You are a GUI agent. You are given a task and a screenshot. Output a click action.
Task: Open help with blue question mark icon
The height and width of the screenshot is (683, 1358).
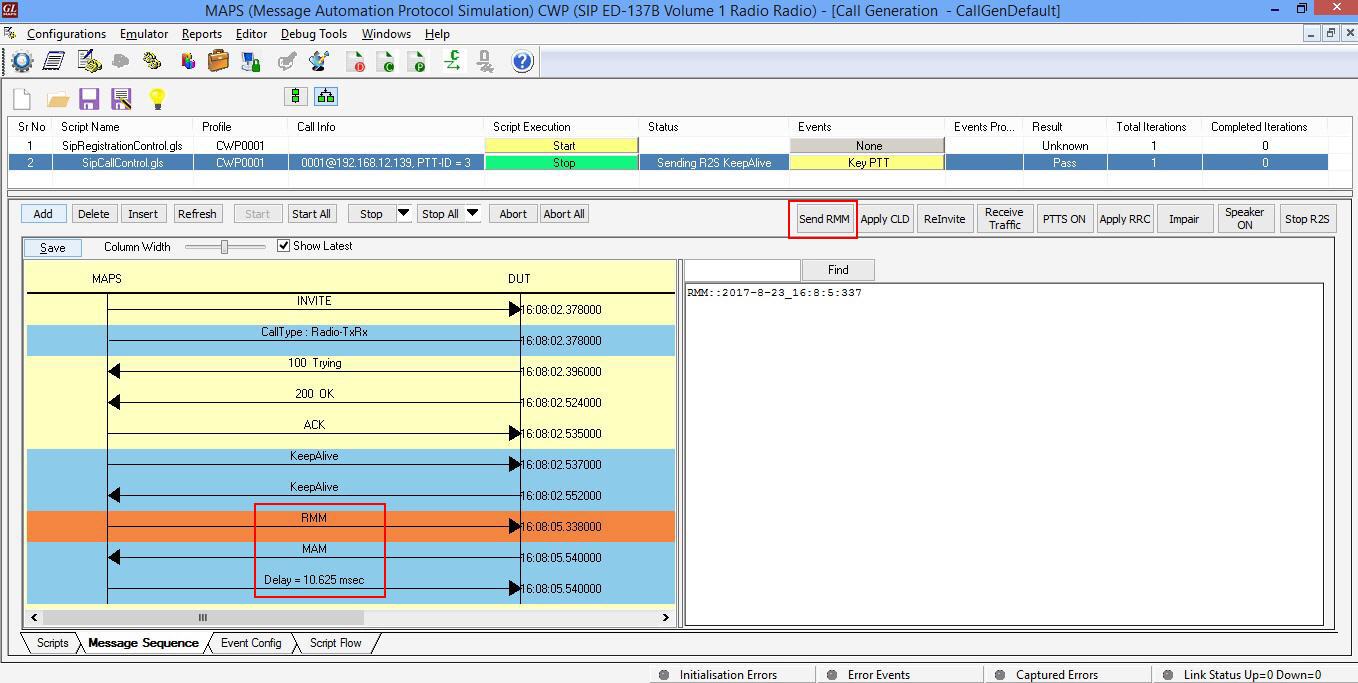(522, 62)
